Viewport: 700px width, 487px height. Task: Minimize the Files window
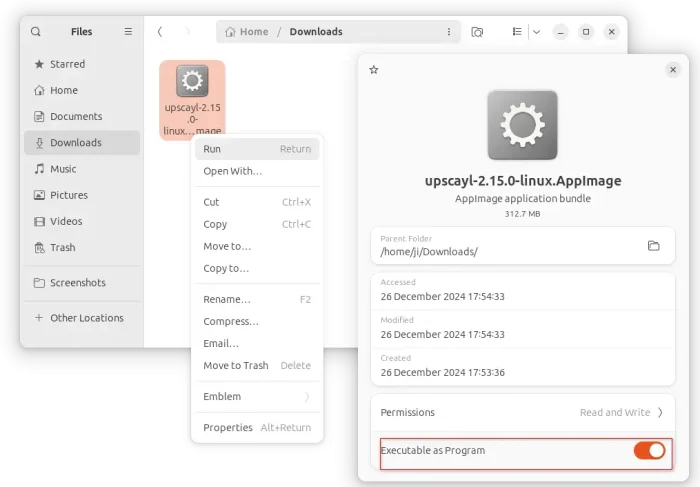[x=560, y=32]
